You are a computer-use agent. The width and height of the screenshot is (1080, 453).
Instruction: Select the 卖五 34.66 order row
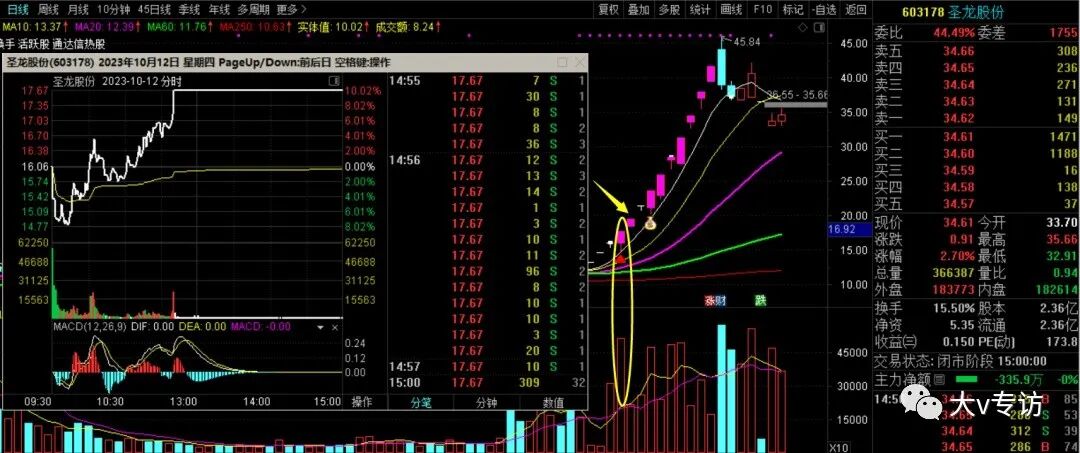tap(975, 50)
